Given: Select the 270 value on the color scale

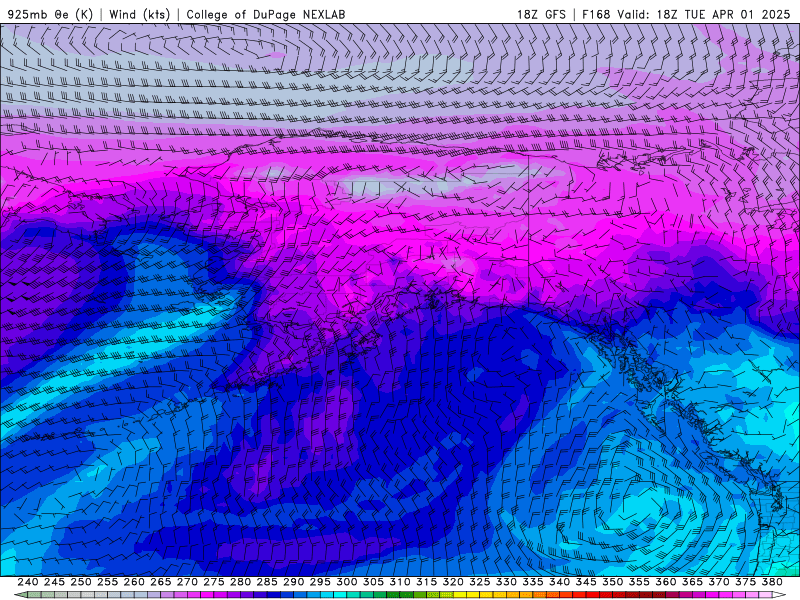Looking at the screenshot, I should tap(187, 582).
